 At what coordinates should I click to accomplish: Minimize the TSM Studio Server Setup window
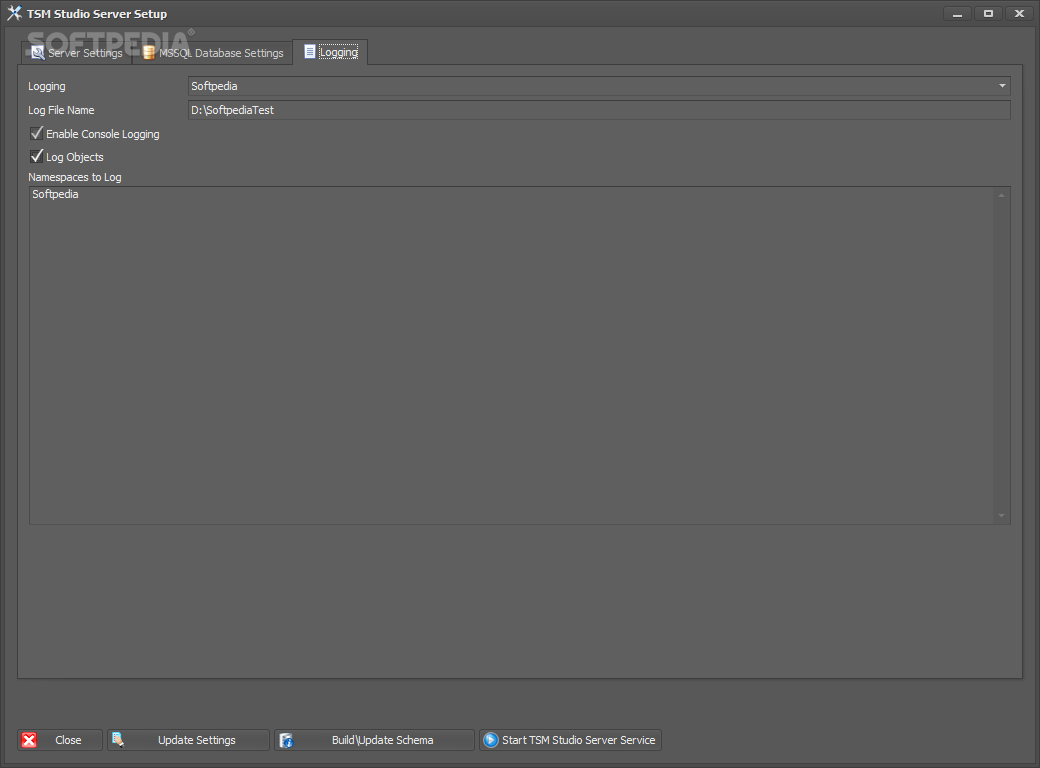[x=957, y=14]
